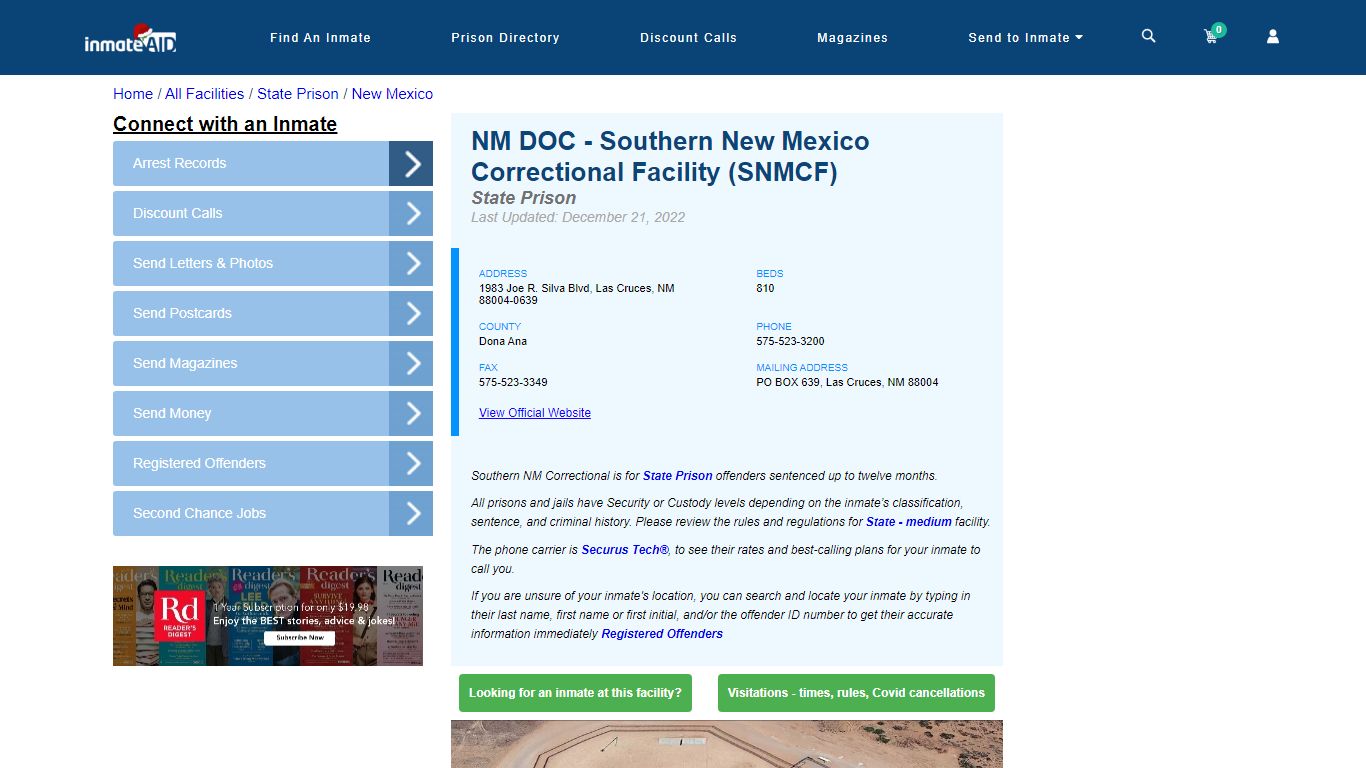The height and width of the screenshot is (768, 1366).
Task: Click the arrow icon beside Send Magazines
Action: tap(411, 363)
